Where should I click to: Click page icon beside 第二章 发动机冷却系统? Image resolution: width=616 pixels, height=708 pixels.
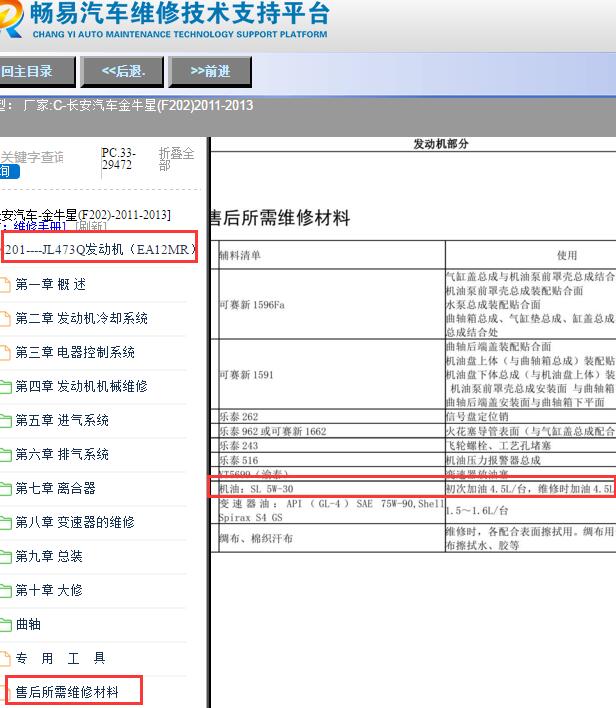click(x=5, y=319)
